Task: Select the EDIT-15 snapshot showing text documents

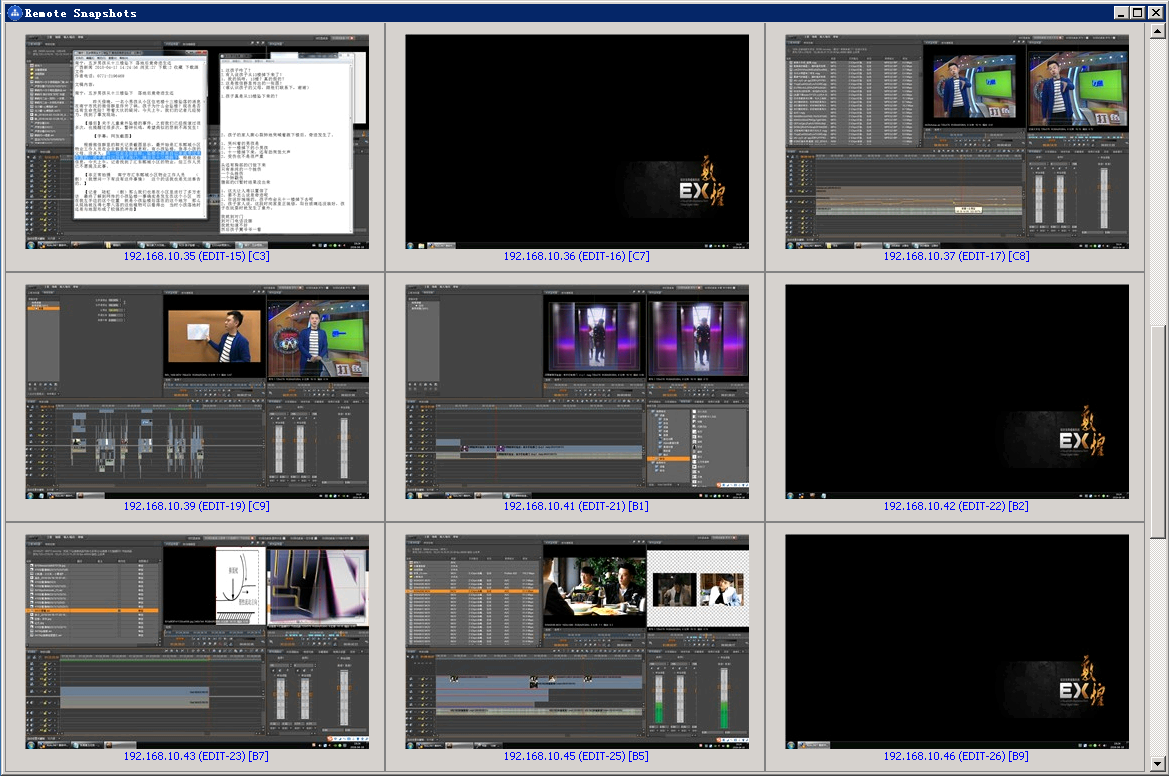Action: point(197,141)
